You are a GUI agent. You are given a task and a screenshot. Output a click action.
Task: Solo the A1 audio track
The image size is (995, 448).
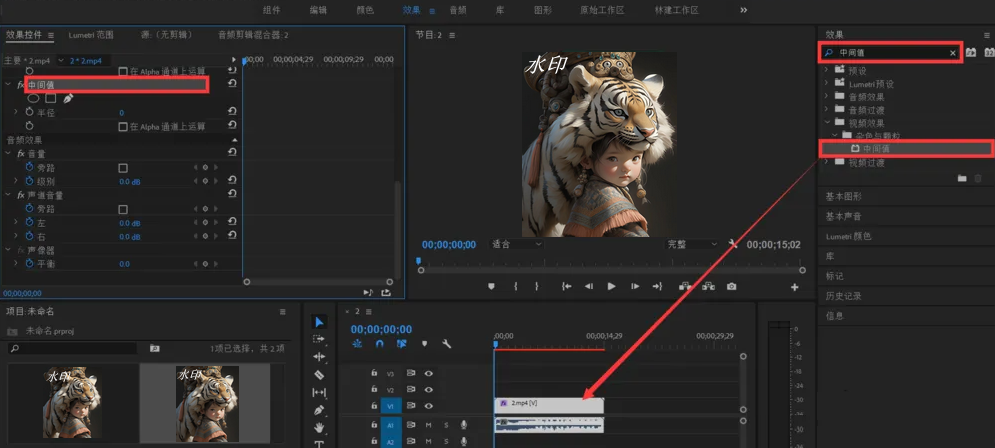(446, 425)
